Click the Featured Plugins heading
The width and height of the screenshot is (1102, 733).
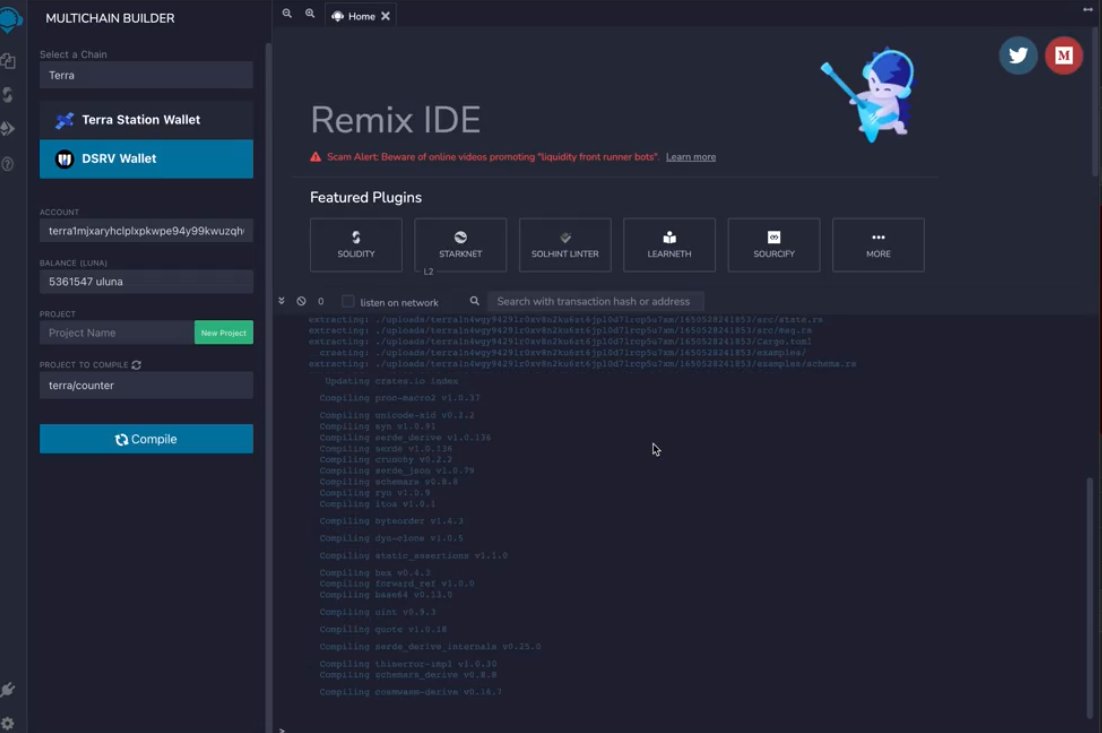pos(365,197)
